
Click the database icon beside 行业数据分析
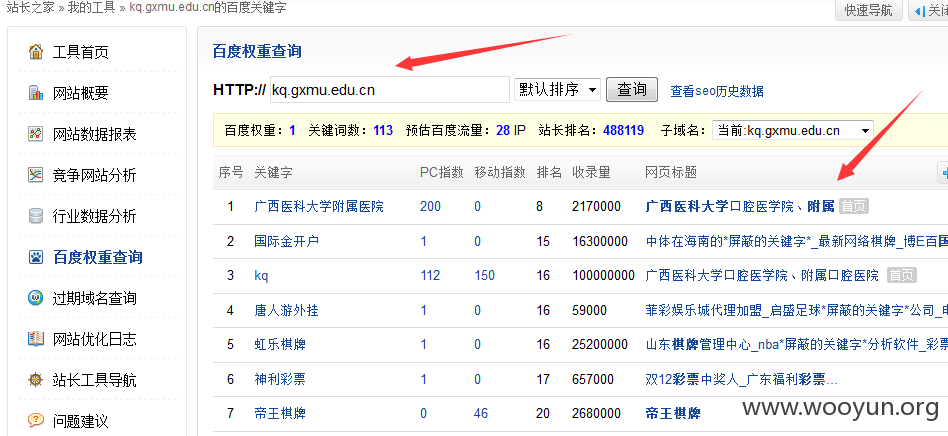coord(36,216)
